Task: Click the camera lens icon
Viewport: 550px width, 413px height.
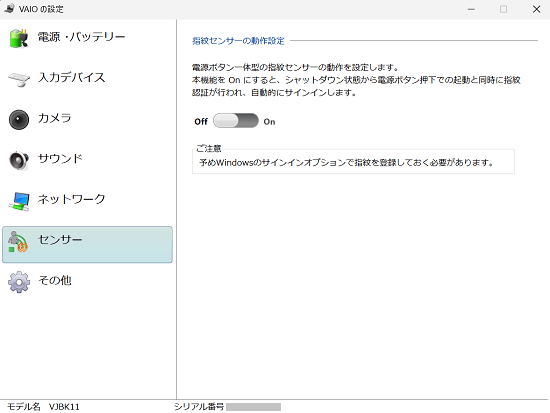Action: coord(19,120)
